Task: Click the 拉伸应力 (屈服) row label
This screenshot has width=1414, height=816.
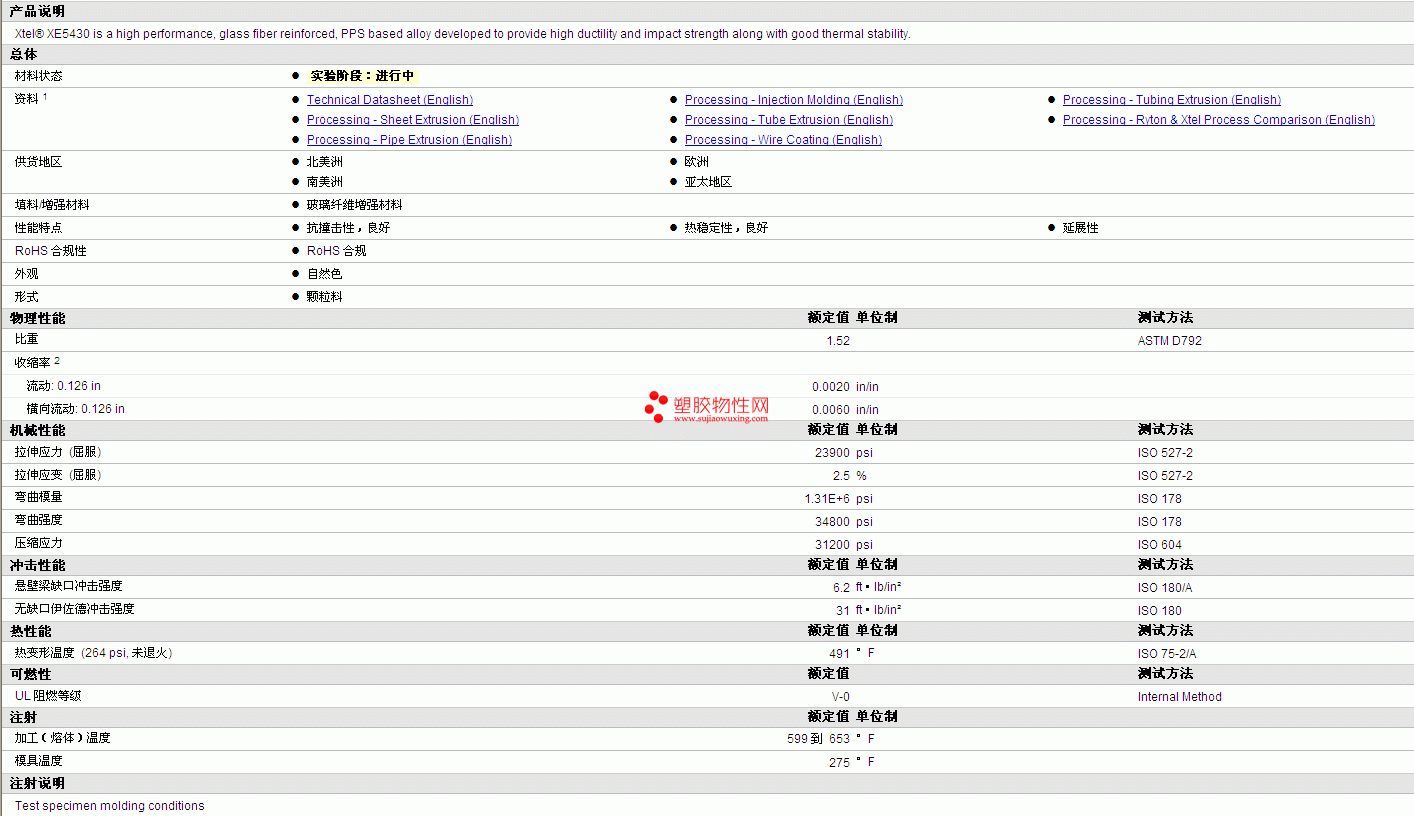Action: point(58,452)
